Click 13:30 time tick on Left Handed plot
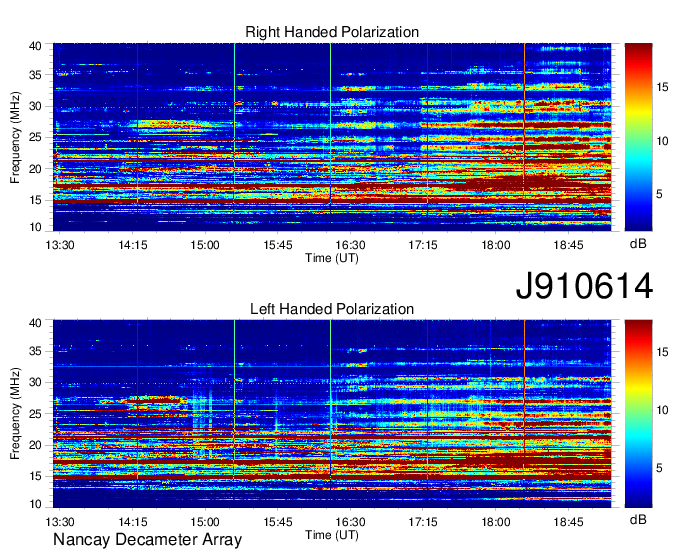 (60, 522)
